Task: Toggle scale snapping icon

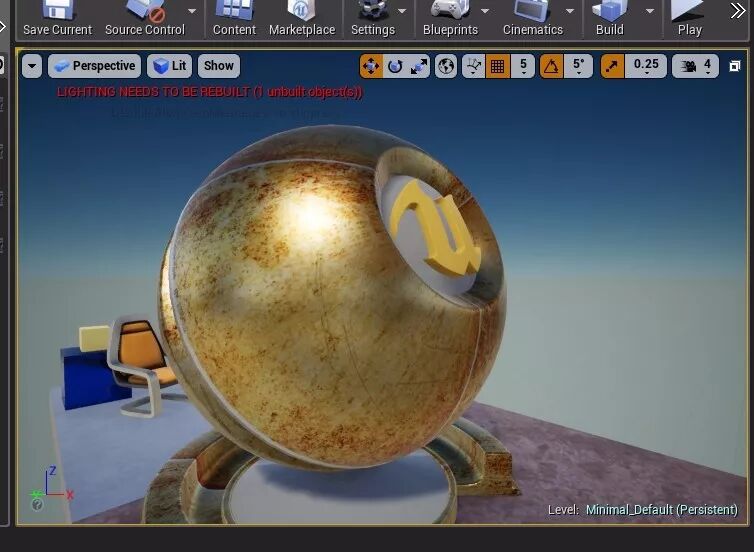Action: point(612,66)
